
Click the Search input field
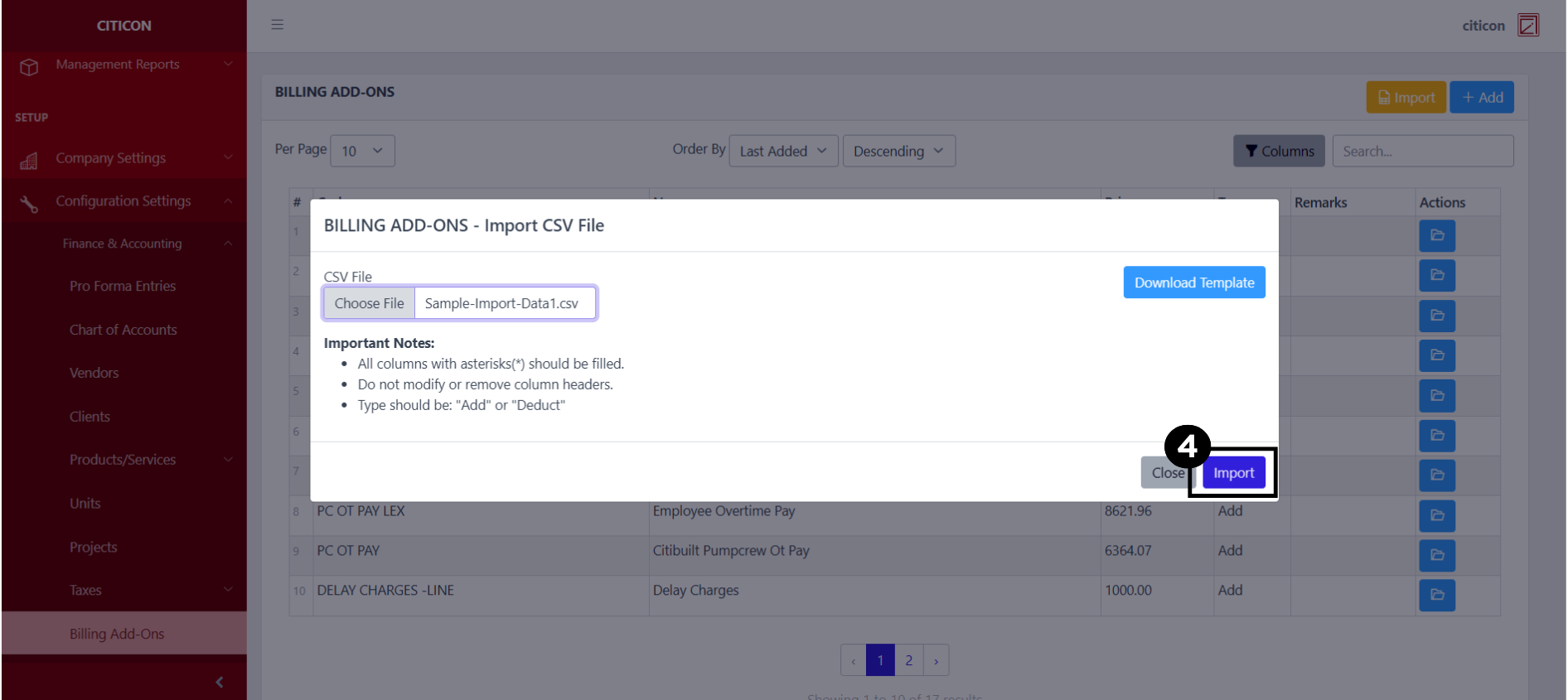[1422, 151]
